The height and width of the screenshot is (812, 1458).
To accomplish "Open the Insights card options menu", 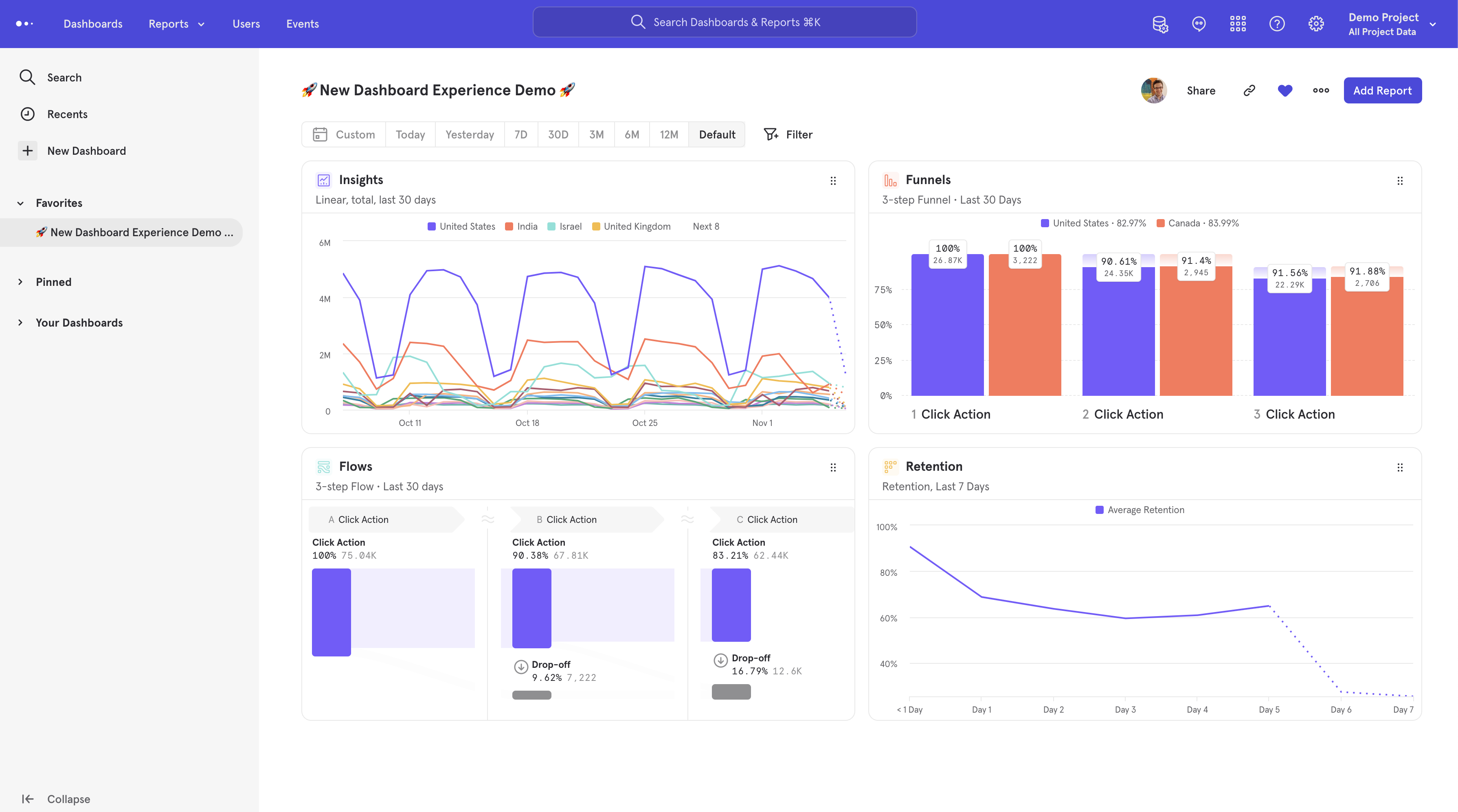I will click(833, 181).
